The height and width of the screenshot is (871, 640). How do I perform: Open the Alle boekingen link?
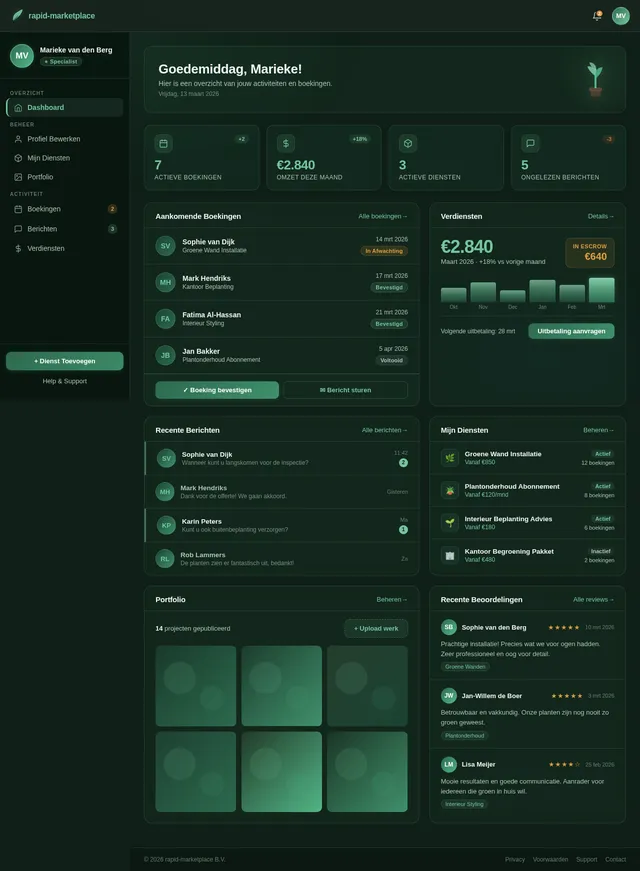point(383,217)
